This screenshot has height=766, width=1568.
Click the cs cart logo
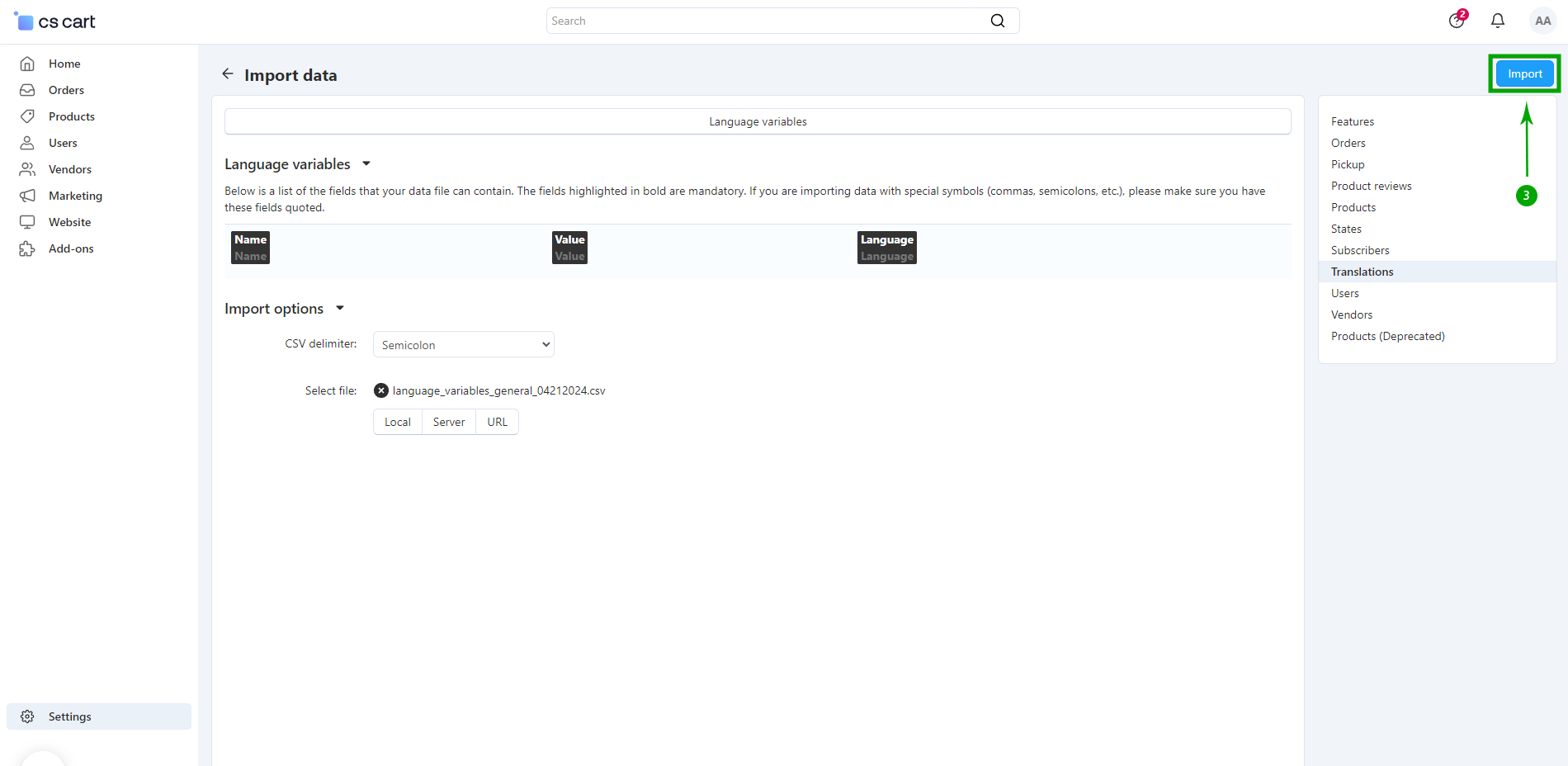55,21
